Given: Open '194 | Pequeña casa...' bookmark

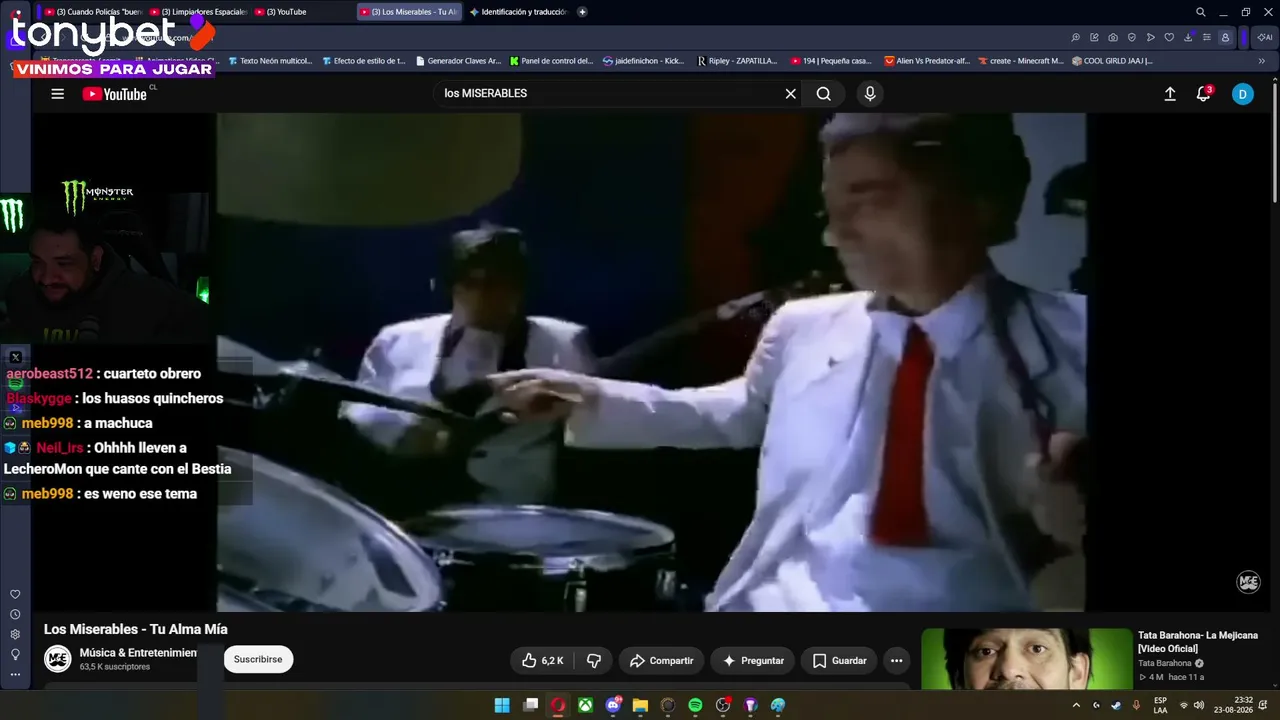Looking at the screenshot, I should (x=831, y=61).
